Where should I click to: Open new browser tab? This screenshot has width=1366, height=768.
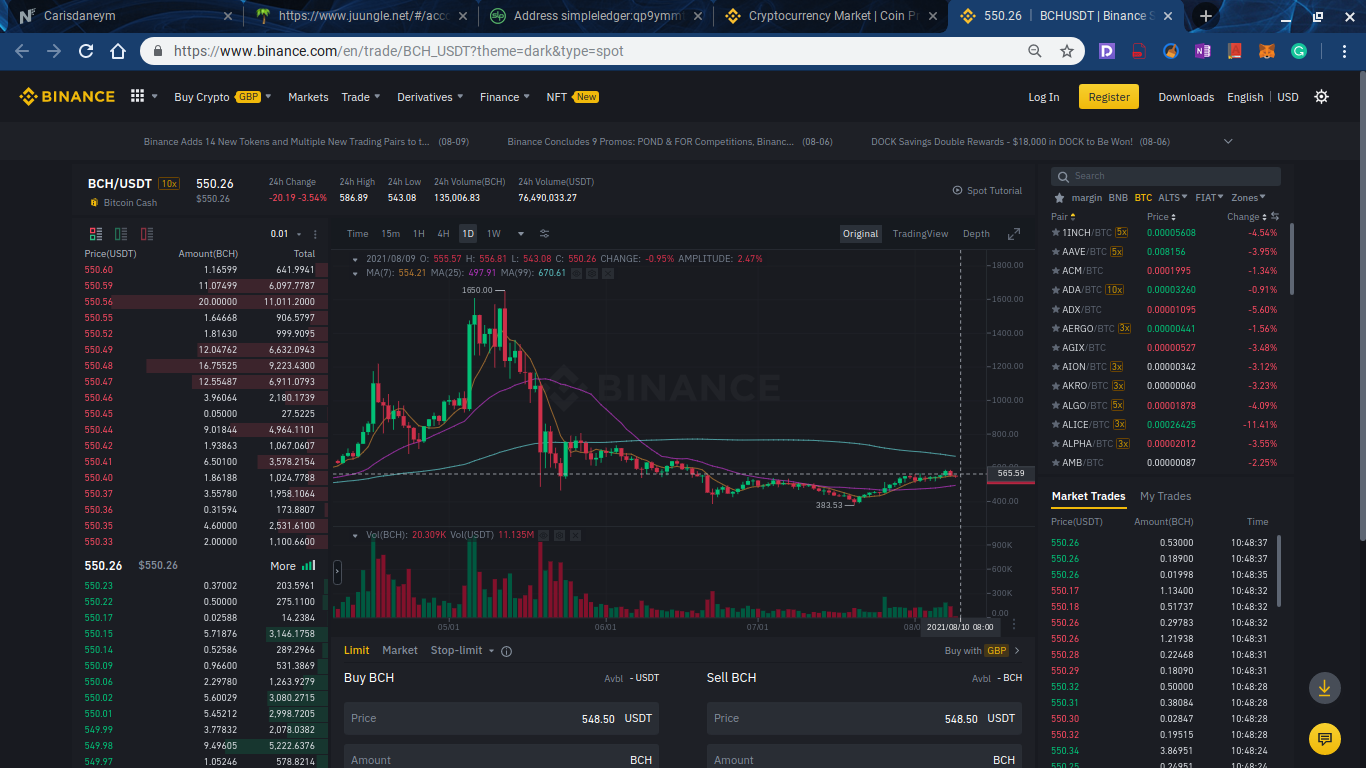[1206, 16]
